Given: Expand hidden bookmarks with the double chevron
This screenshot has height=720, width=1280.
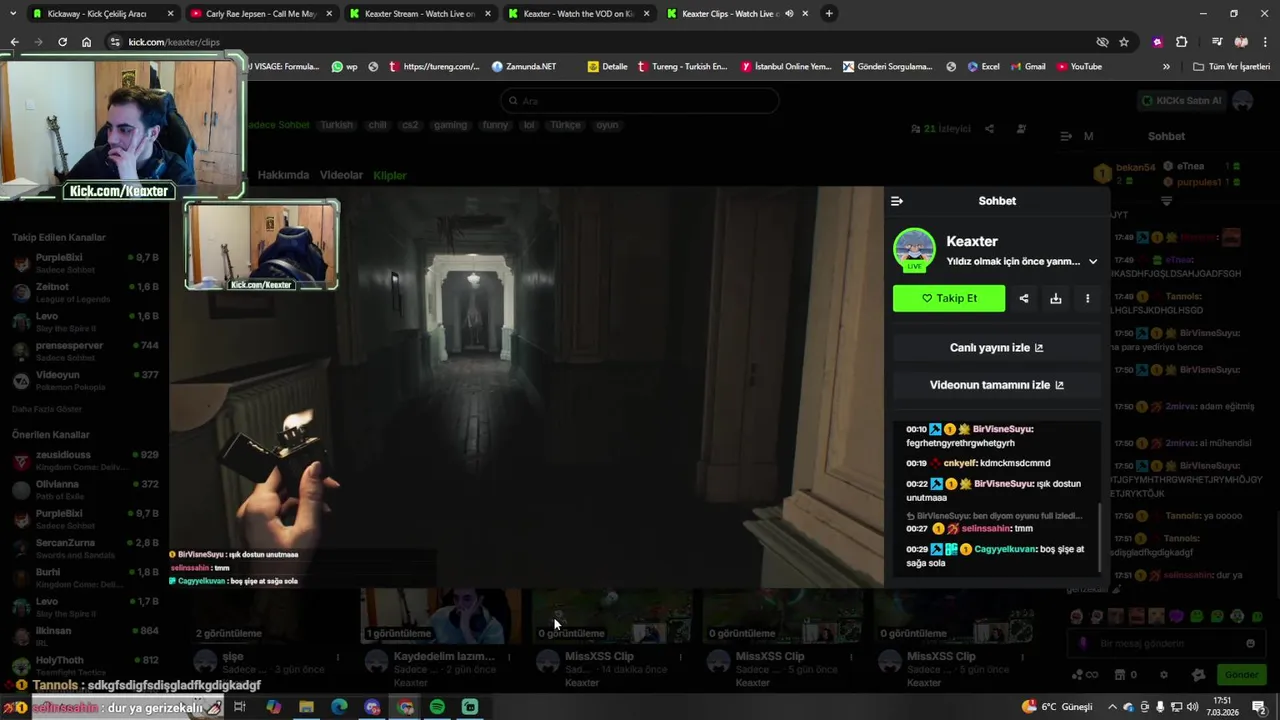Looking at the screenshot, I should pyautogui.click(x=1166, y=67).
